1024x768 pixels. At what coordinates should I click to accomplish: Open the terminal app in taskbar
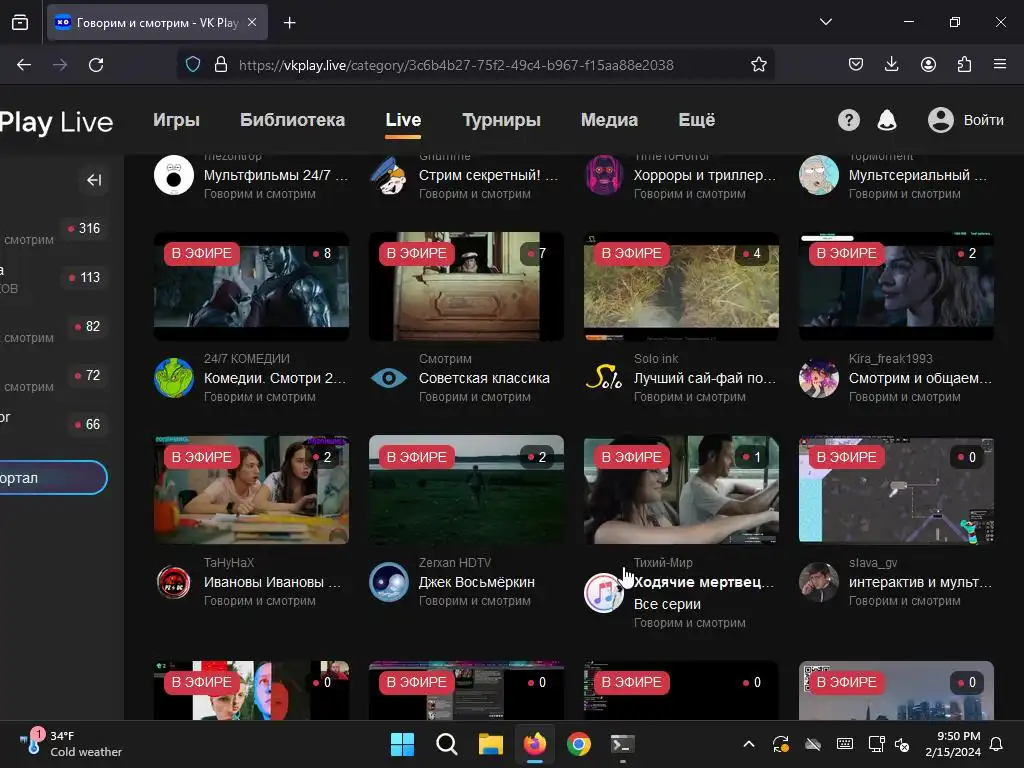[622, 744]
